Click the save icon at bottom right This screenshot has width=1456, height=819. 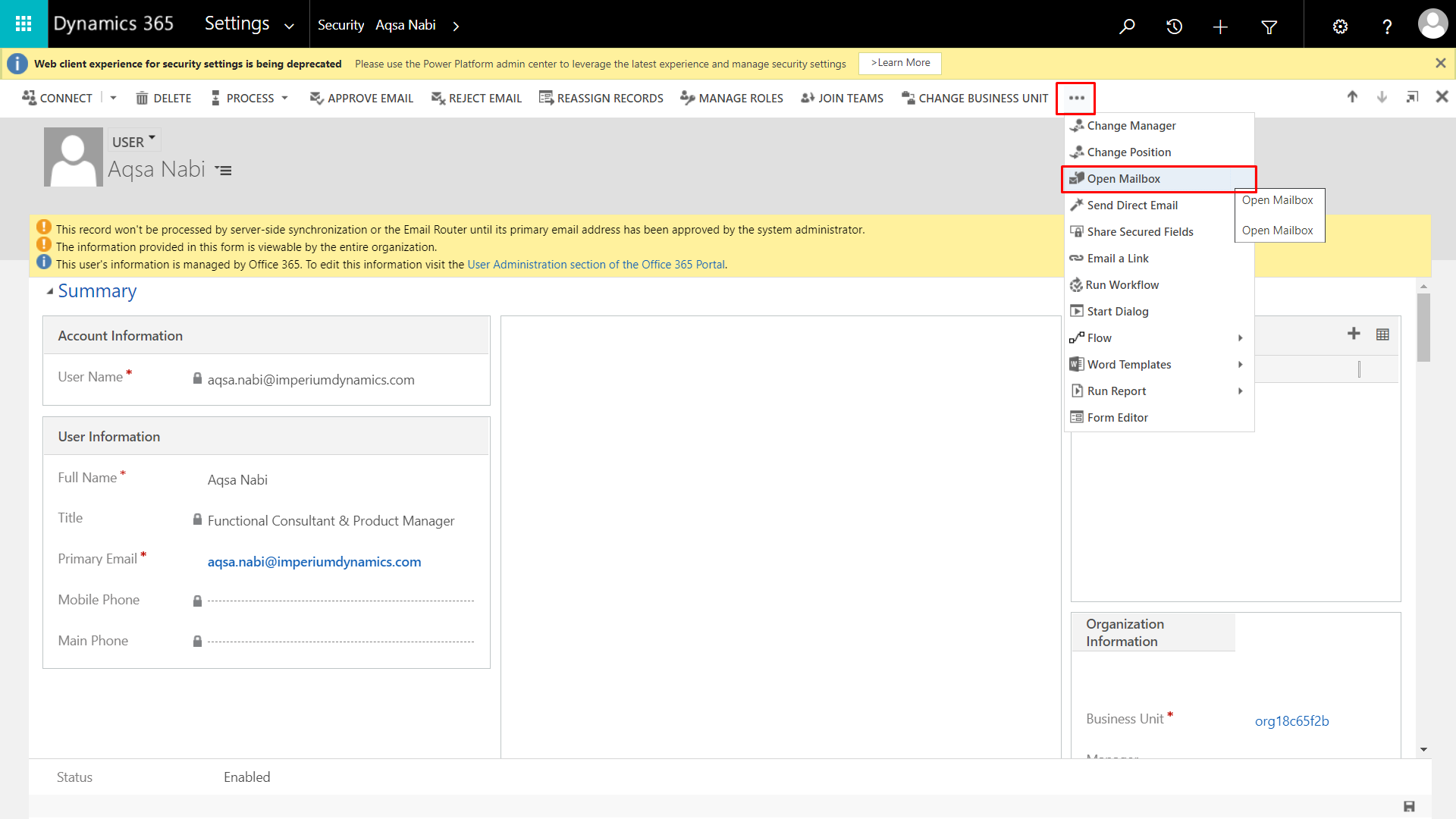[1409, 806]
